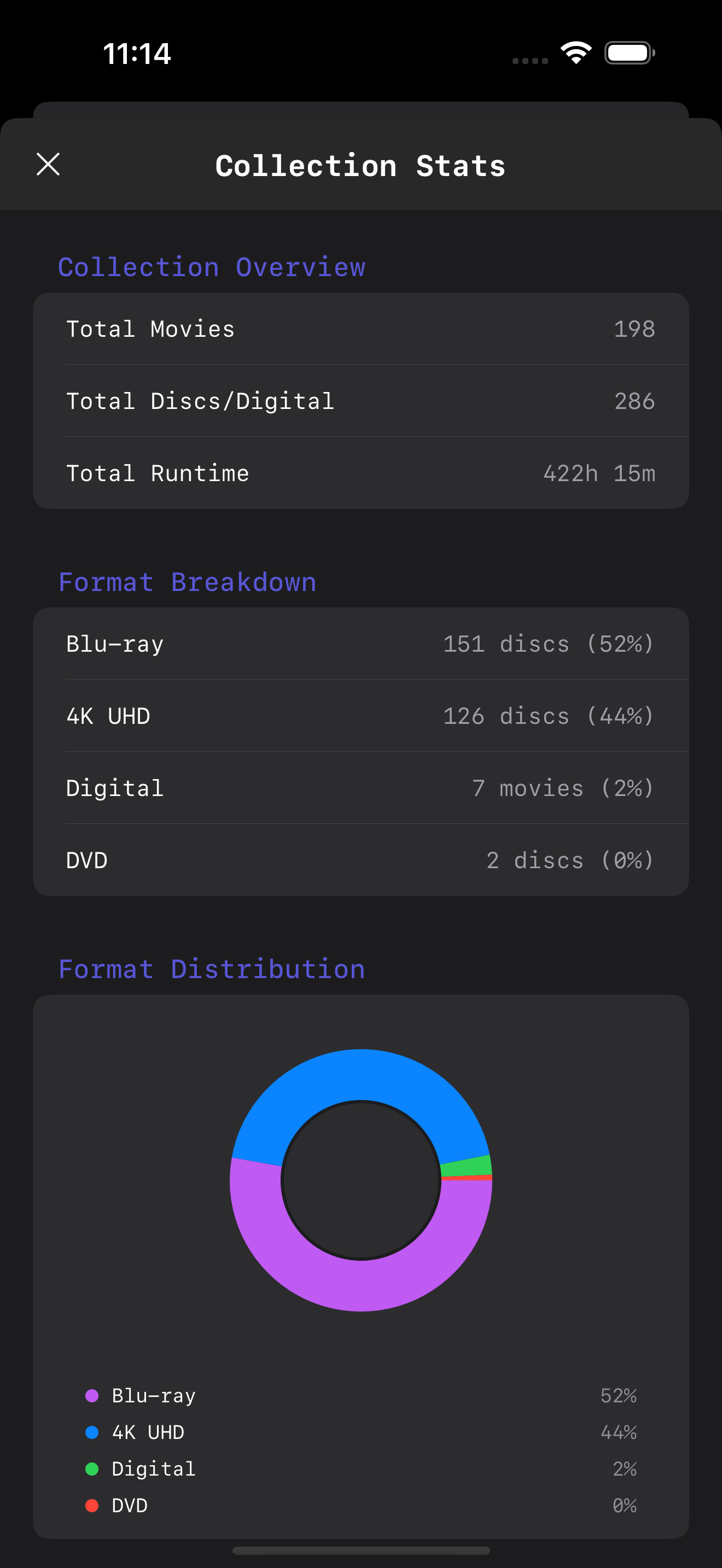Tap the DVD format breakdown row

(x=360, y=860)
